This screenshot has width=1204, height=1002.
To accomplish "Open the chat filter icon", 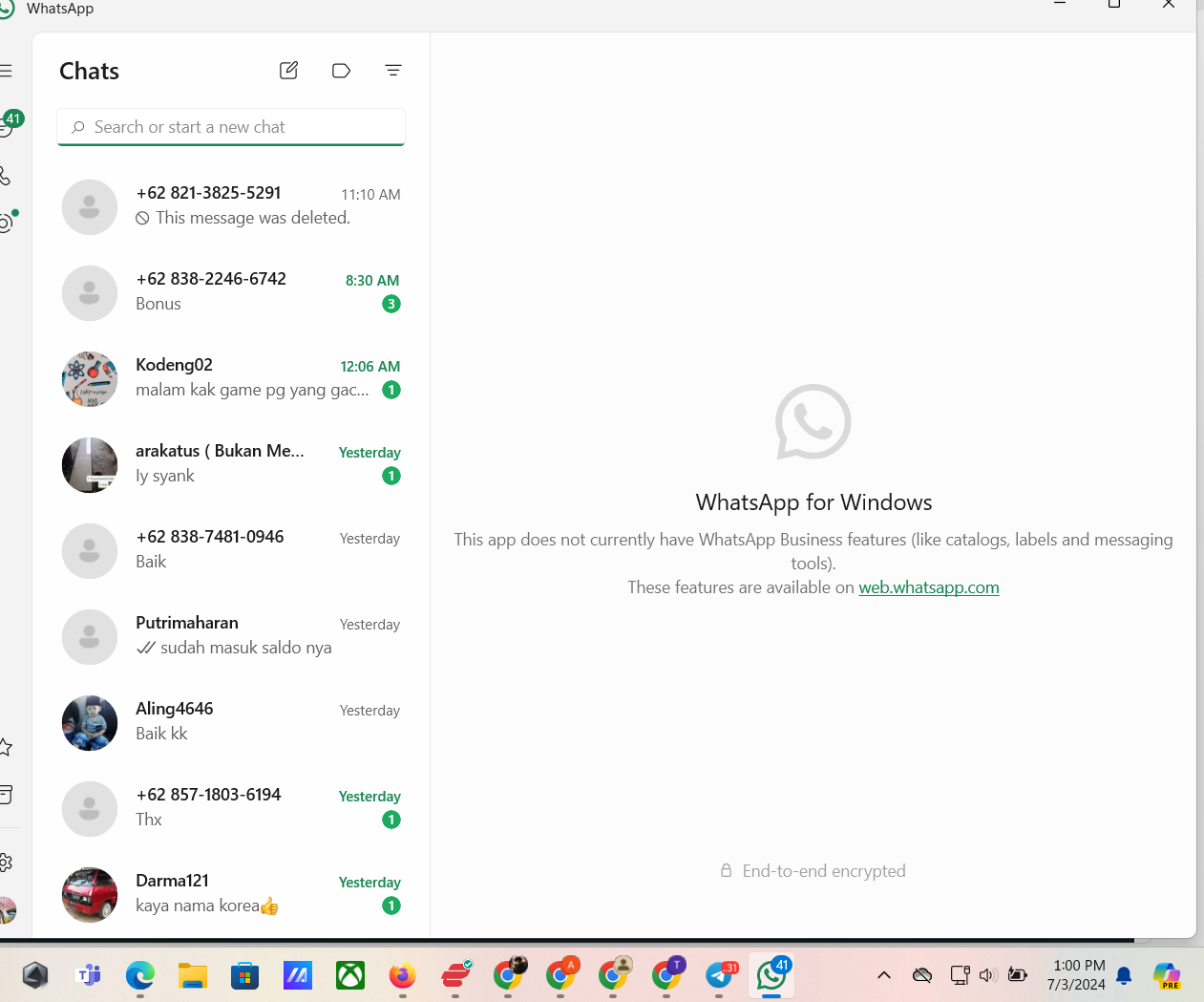I will tap(392, 71).
